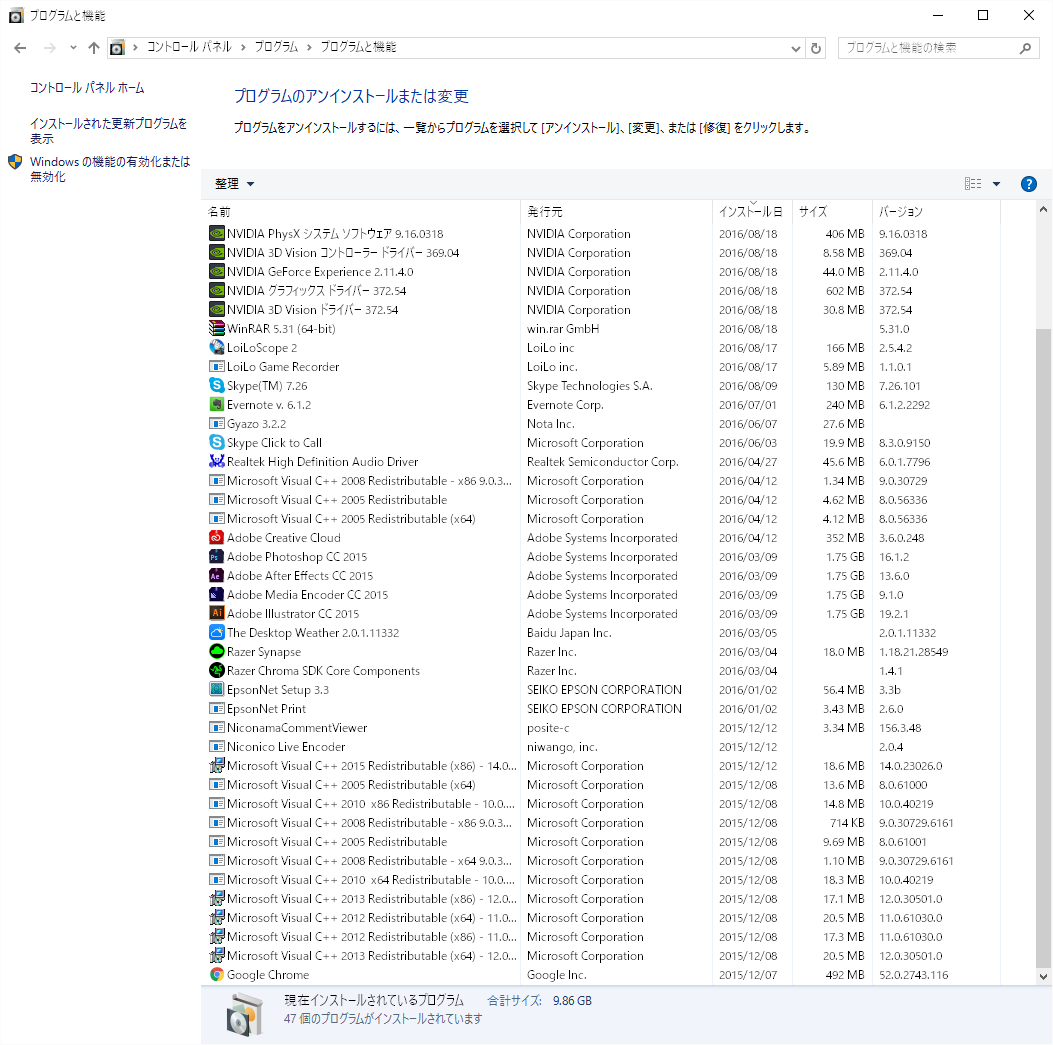Viewport: 1053px width, 1045px height.
Task: Open コントロール パネル ホーム link
Action: coord(87,88)
